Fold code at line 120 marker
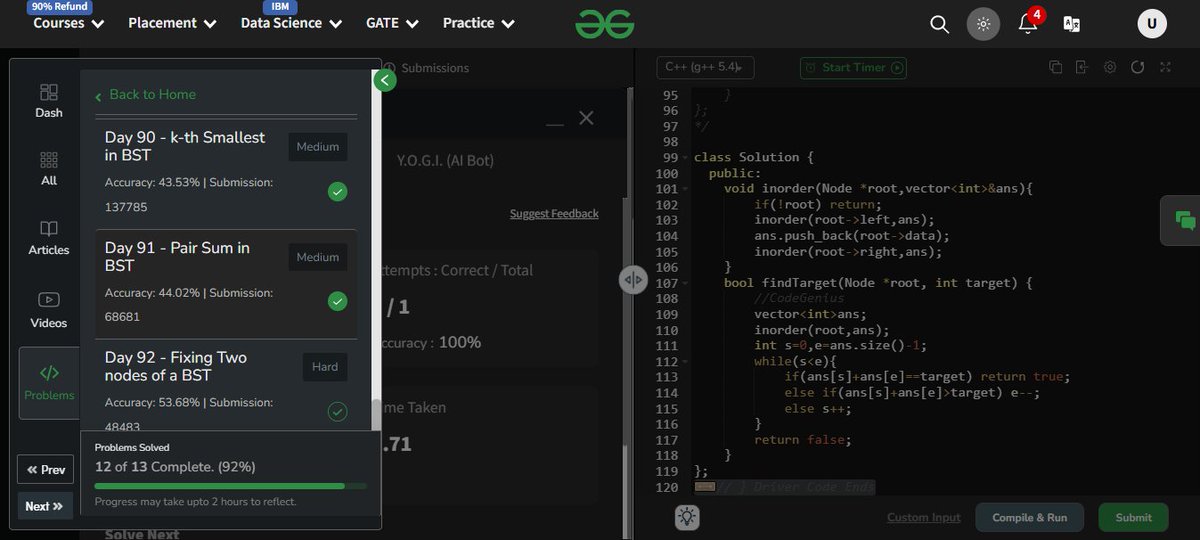This screenshot has width=1200, height=540. pyautogui.click(x=704, y=487)
